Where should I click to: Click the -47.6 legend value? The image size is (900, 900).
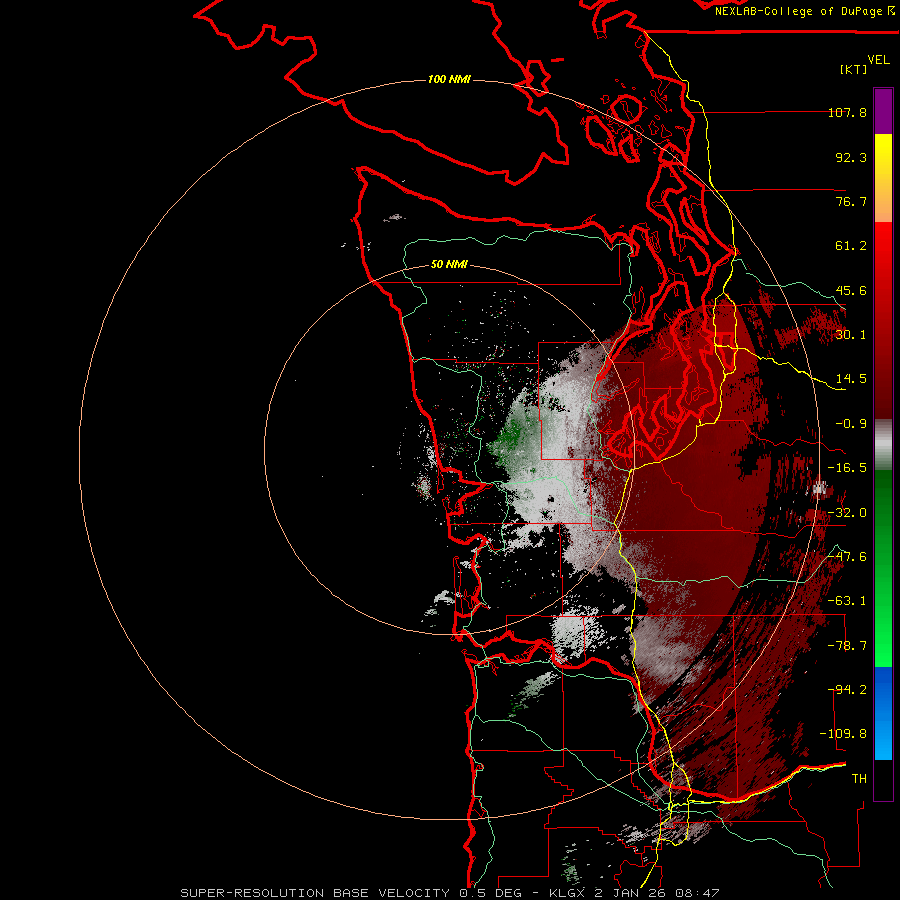tap(847, 557)
